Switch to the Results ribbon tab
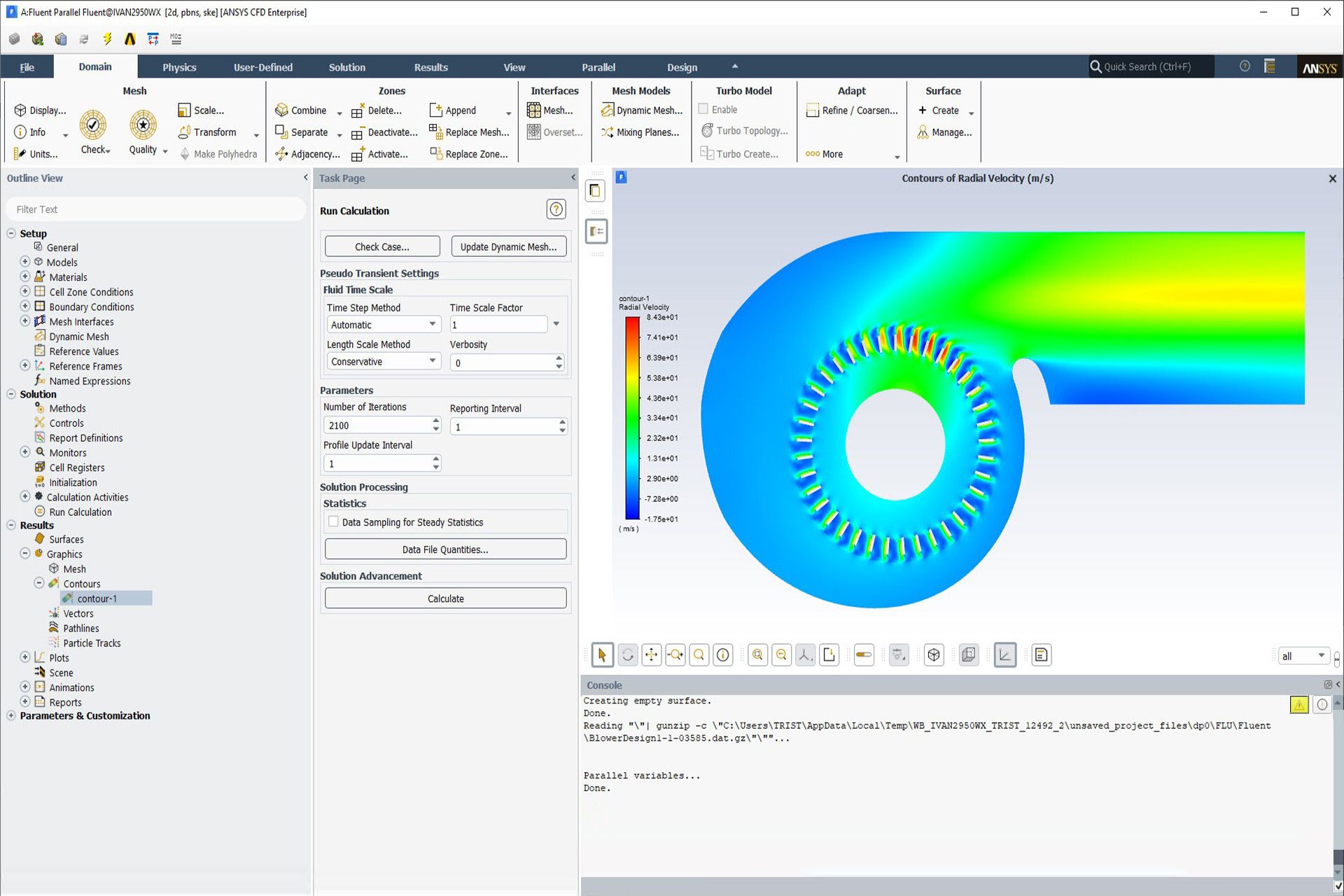 tap(430, 67)
